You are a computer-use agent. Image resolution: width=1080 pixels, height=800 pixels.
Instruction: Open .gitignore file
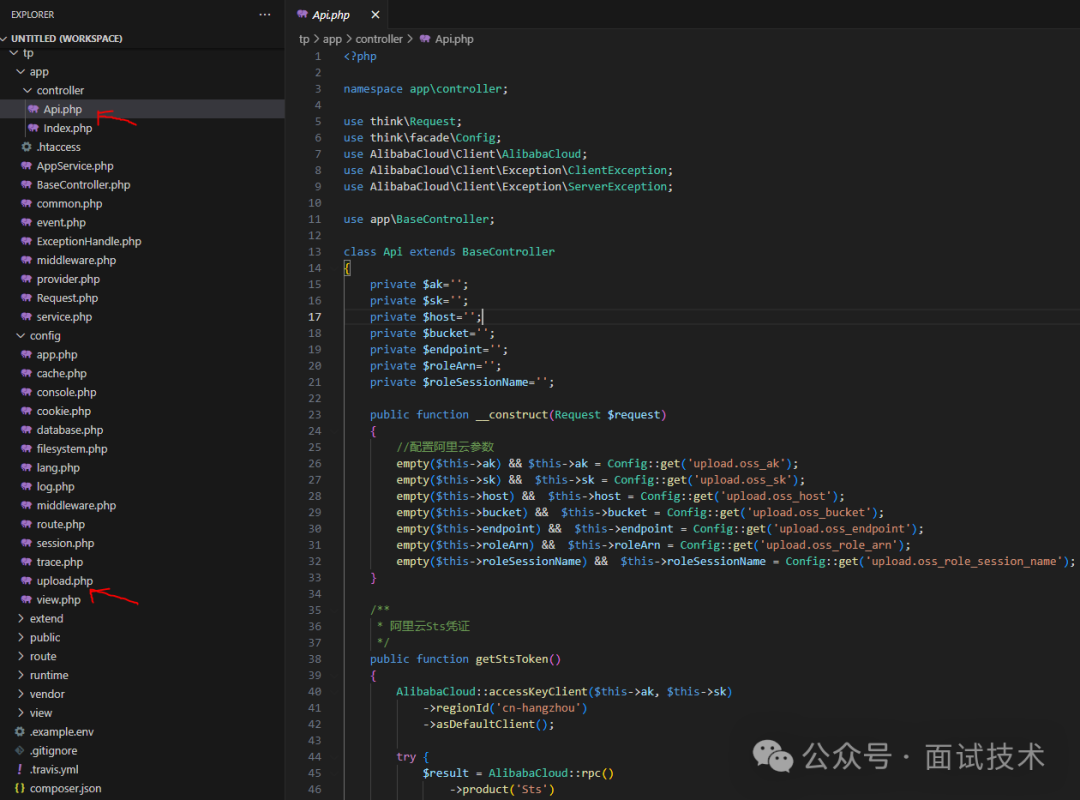click(53, 750)
